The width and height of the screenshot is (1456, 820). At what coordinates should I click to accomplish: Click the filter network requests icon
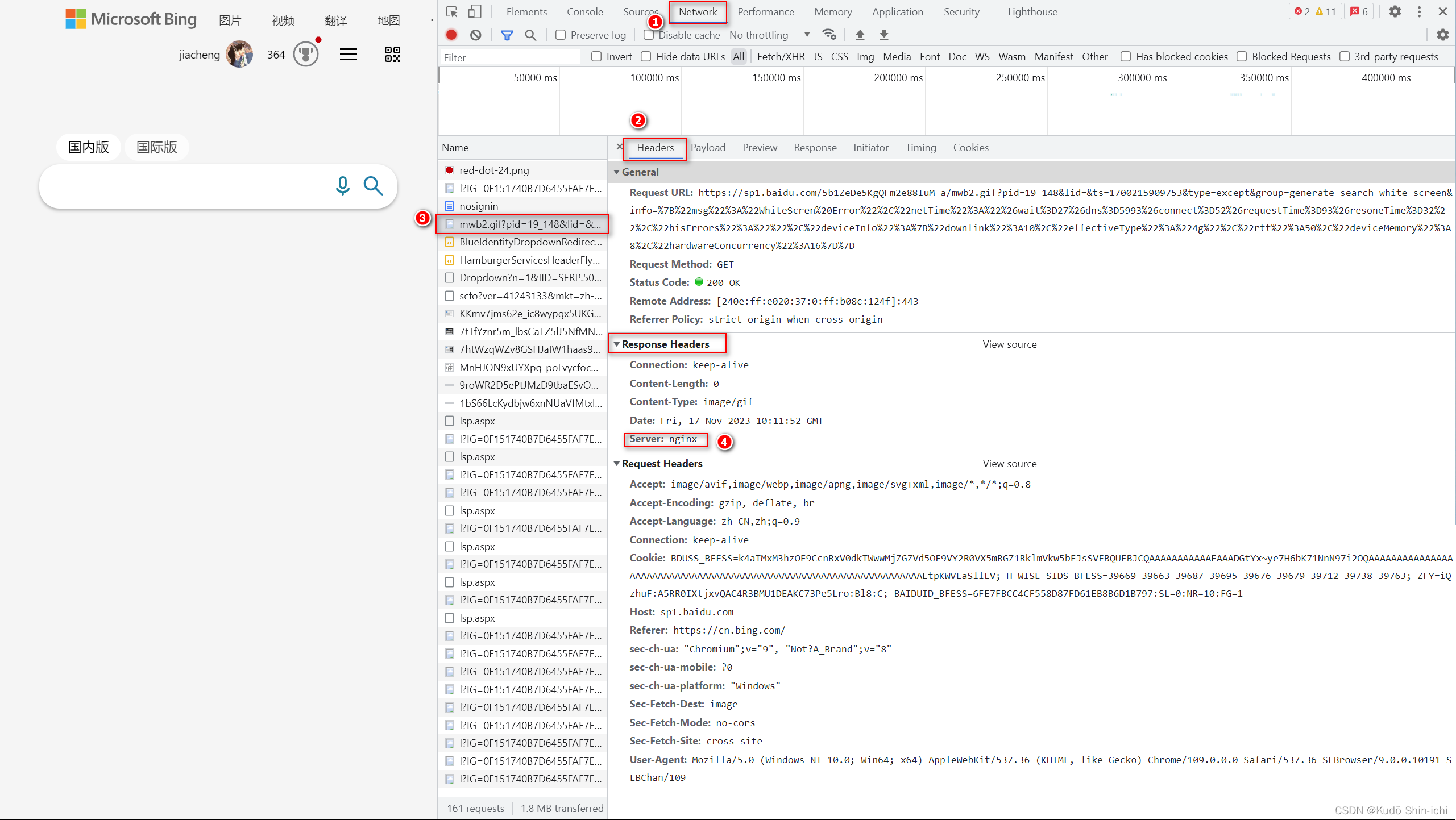pos(507,34)
